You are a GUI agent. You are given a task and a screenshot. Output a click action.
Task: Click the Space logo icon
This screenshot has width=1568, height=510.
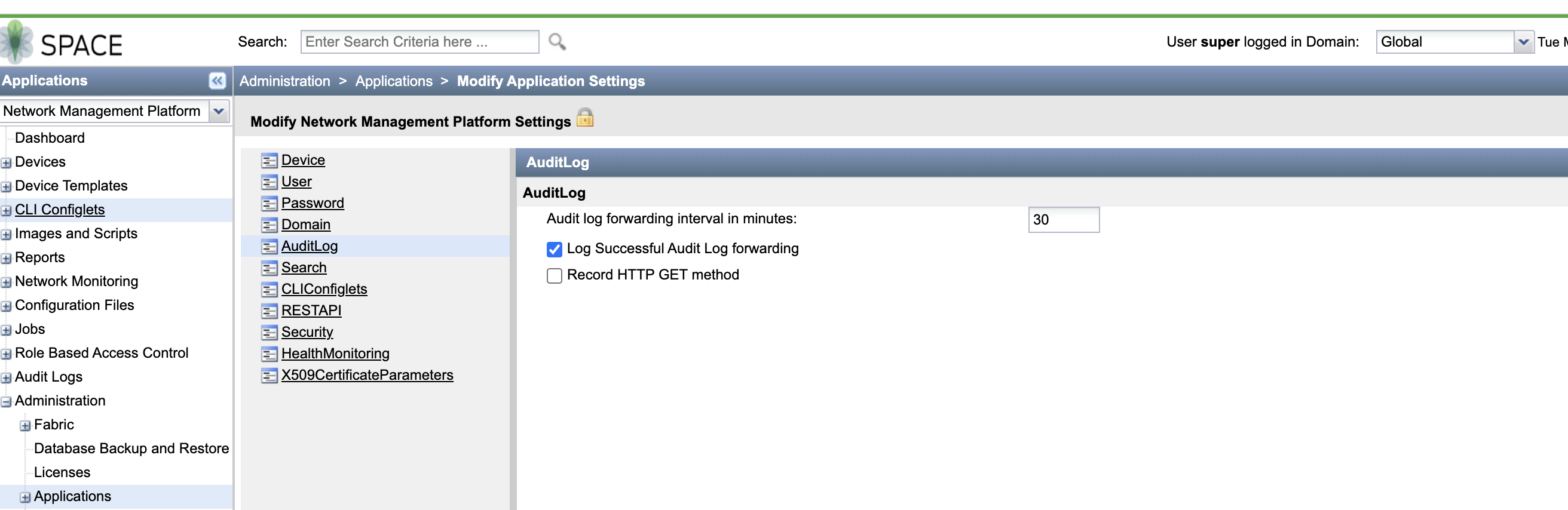point(17,41)
